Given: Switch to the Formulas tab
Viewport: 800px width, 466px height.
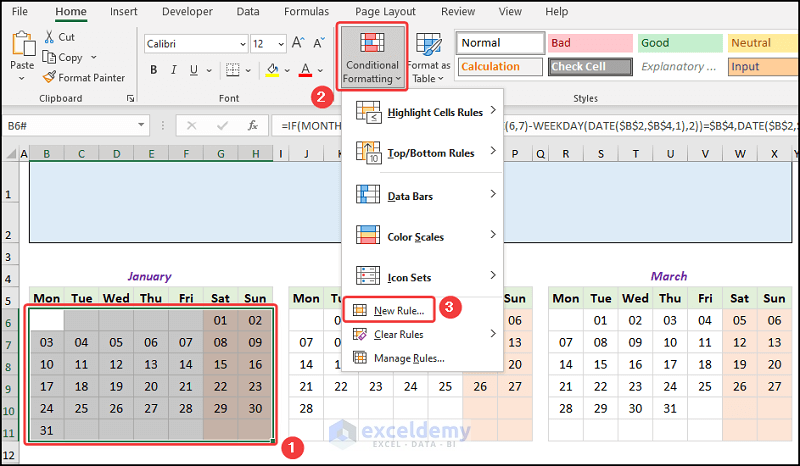Looking at the screenshot, I should [x=307, y=11].
